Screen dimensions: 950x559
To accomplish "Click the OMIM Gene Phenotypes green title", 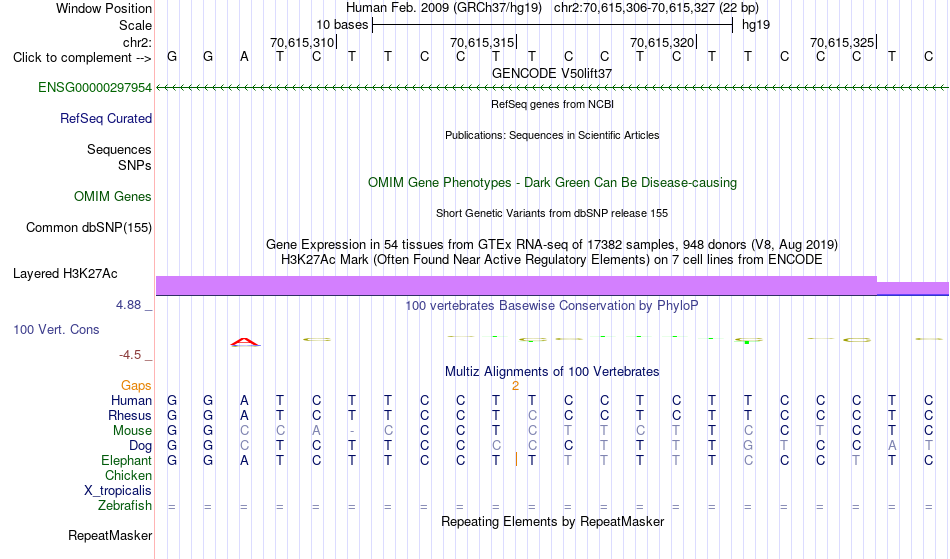I will coord(552,182).
